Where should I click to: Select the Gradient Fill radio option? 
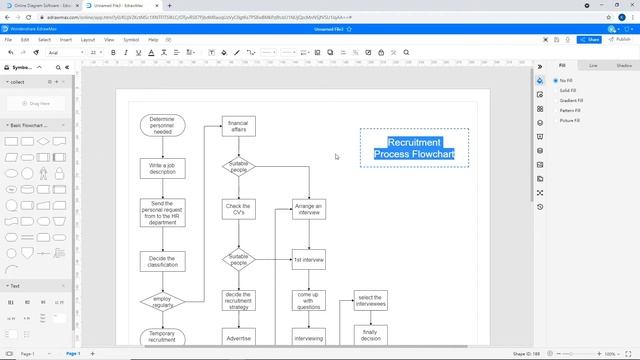556,100
